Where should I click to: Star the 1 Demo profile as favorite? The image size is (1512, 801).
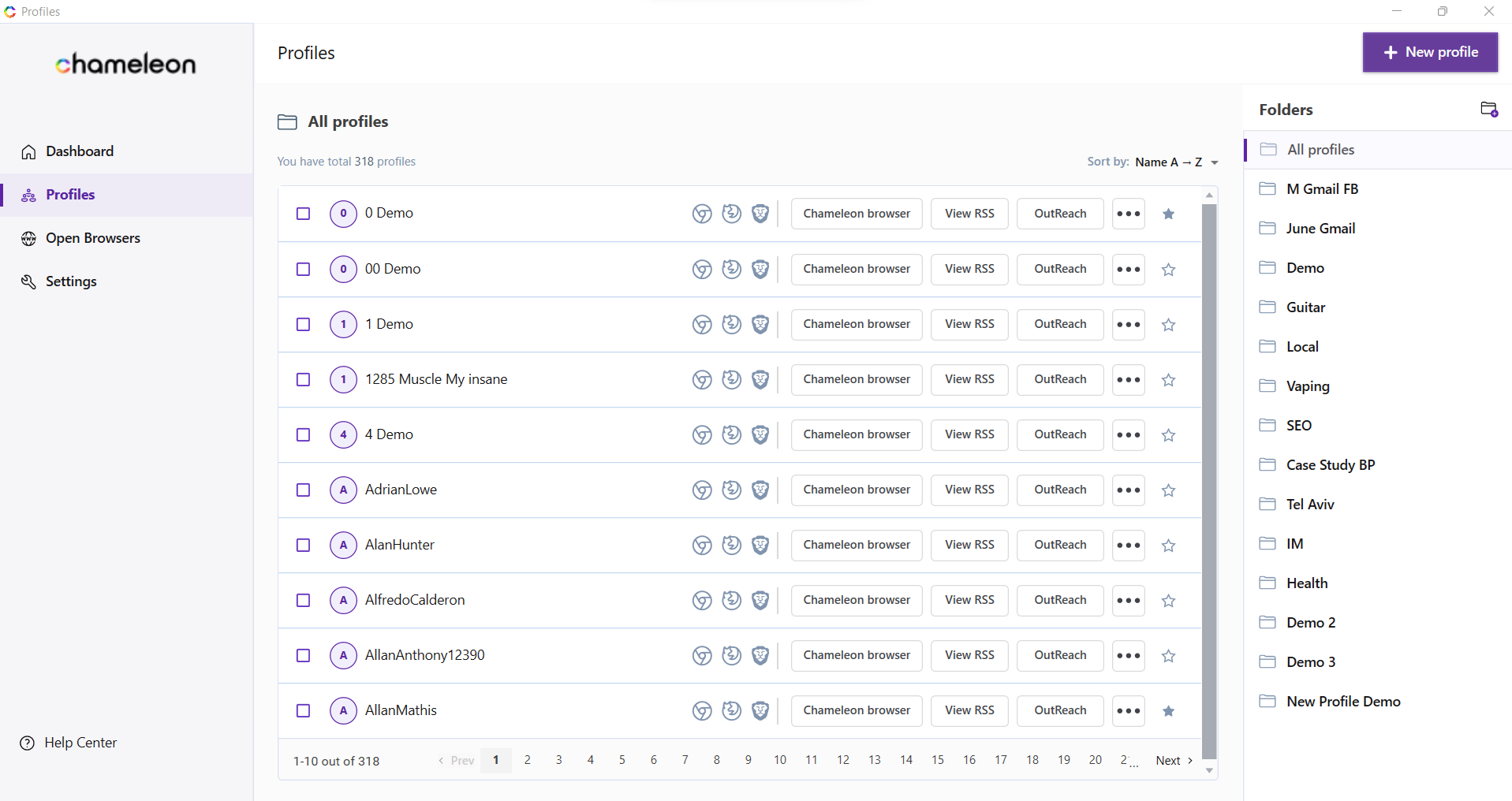click(x=1169, y=324)
